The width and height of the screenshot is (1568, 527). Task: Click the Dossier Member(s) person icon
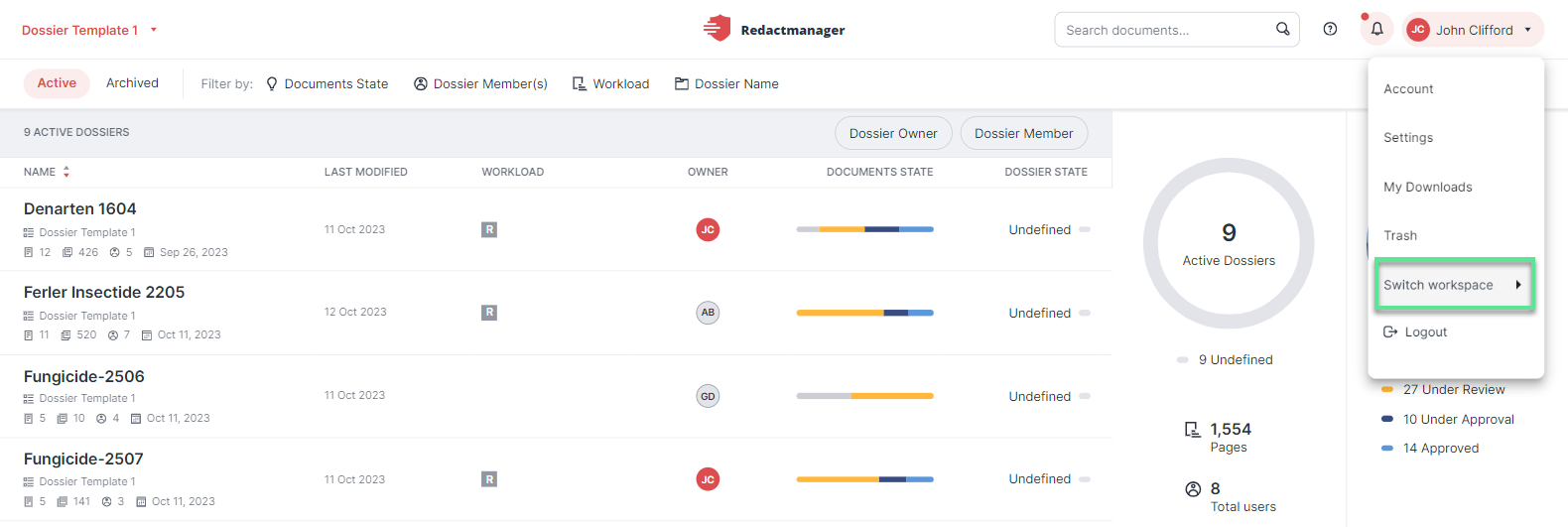(421, 84)
